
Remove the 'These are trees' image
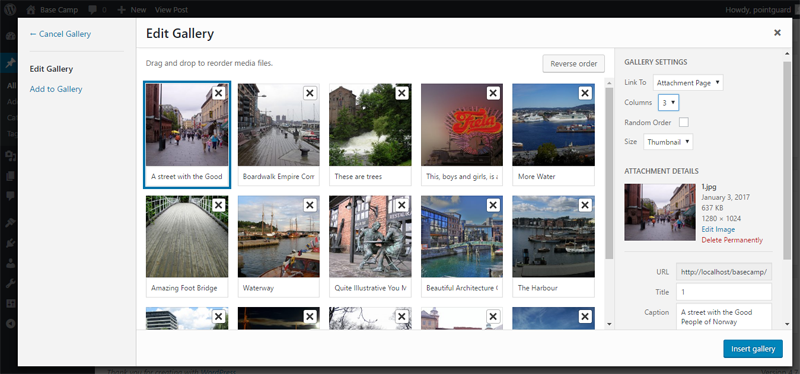(x=402, y=93)
